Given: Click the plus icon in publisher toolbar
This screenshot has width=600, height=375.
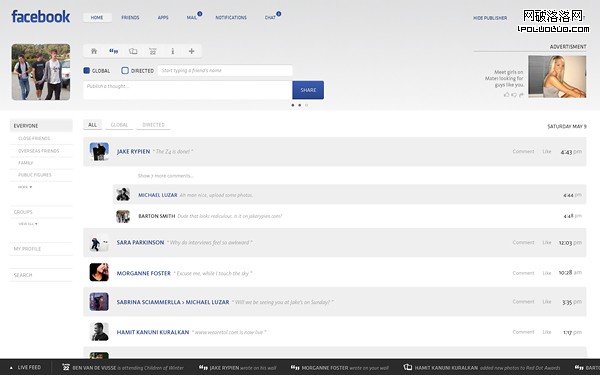Looking at the screenshot, I should click(191, 51).
